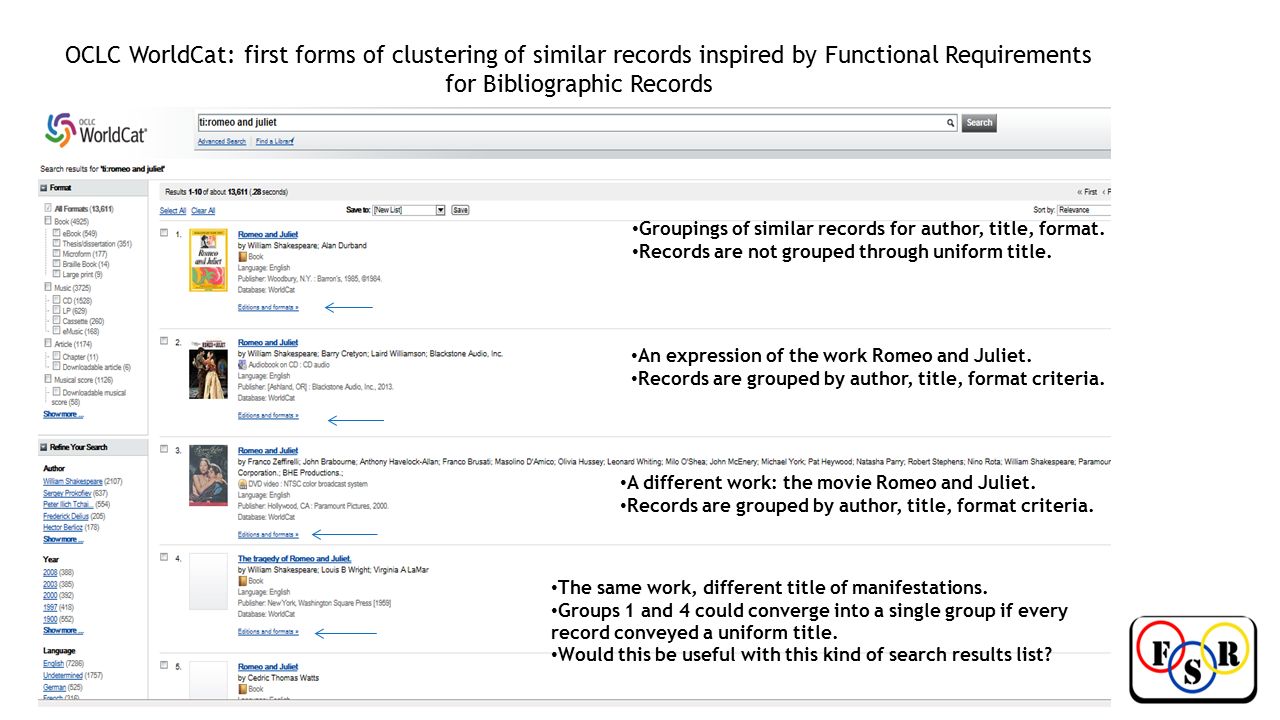Check the Article (1174) filter
Screen dimensions: 1280x720
(x=47, y=343)
